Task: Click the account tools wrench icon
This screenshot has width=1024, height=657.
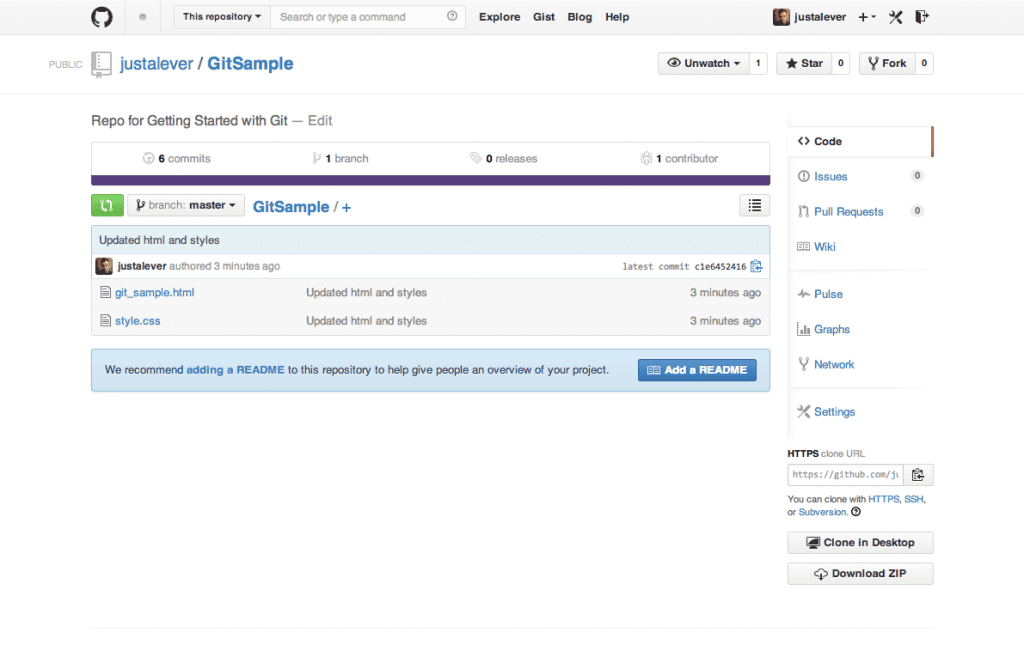Action: point(895,17)
